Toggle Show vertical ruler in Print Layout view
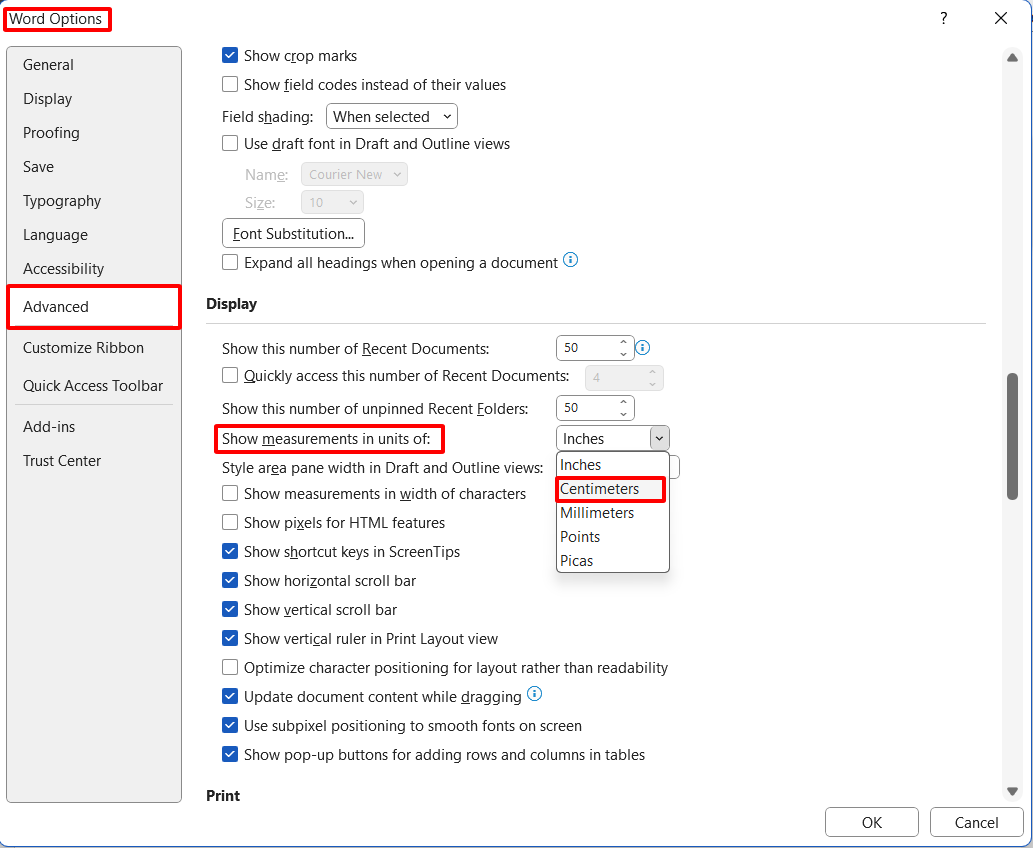Viewport: 1033px width, 848px height. coord(230,638)
